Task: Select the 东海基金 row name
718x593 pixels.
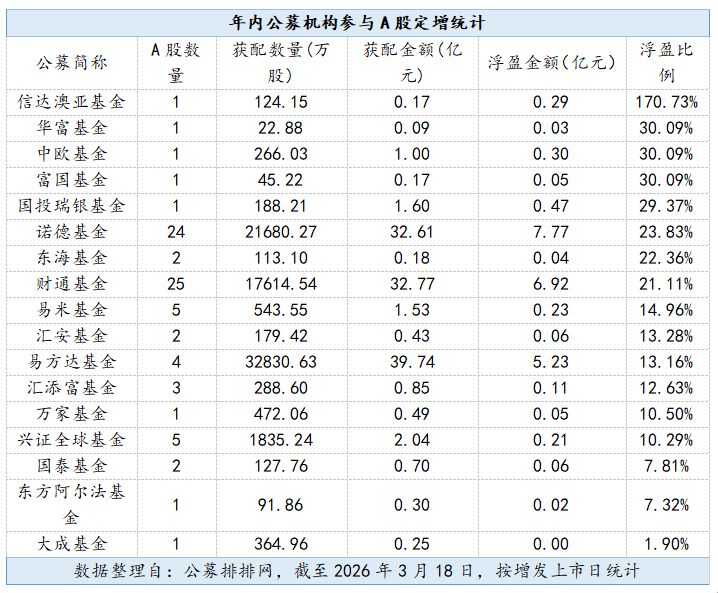Action: (x=71, y=258)
